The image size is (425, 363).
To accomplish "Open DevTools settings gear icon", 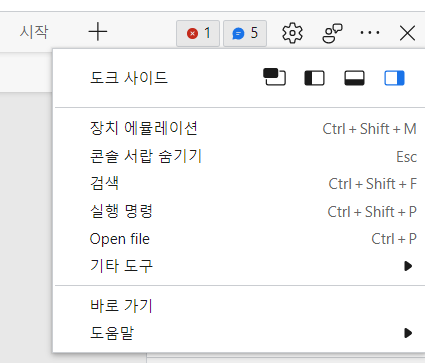I will coord(292,33).
